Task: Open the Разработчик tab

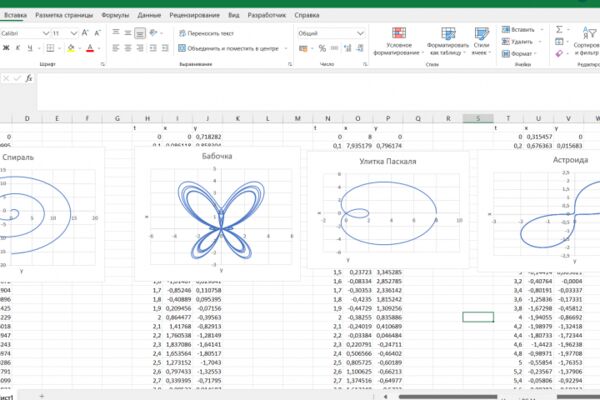Action: click(266, 15)
